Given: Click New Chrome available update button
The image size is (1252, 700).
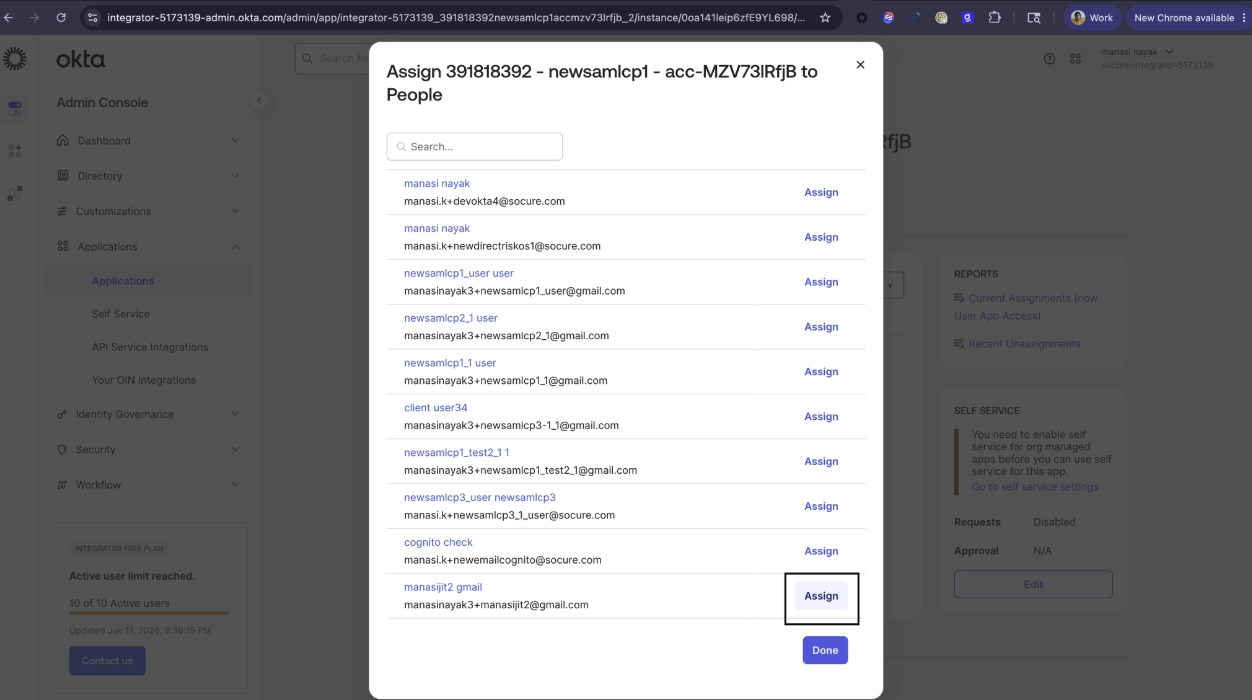Looking at the screenshot, I should (1188, 17).
